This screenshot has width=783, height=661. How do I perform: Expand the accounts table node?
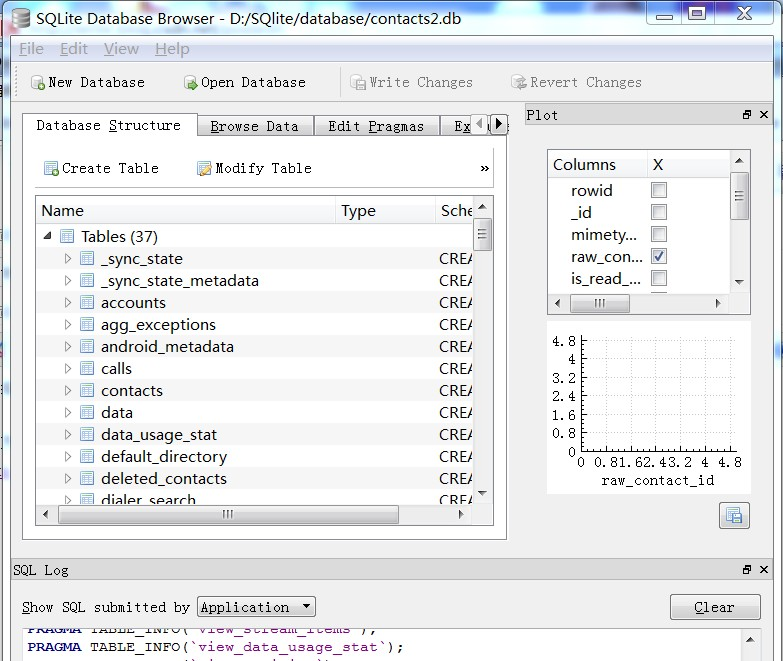(x=68, y=303)
